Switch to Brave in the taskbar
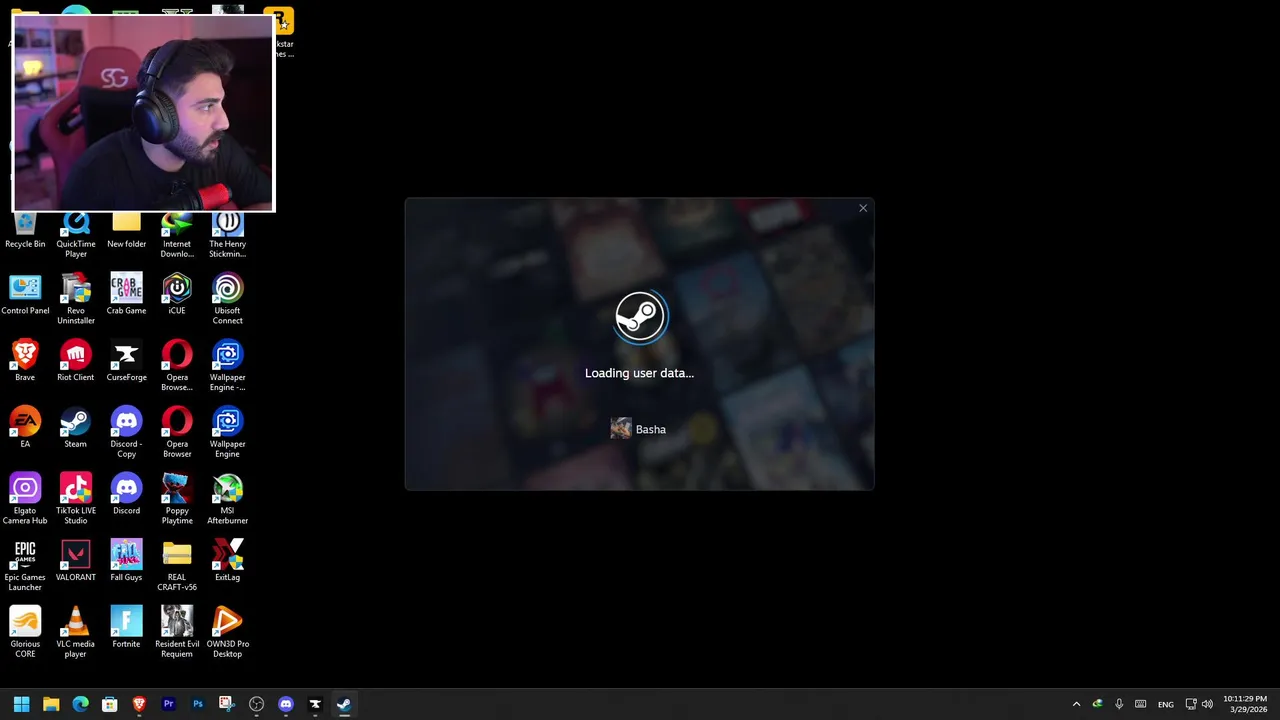The image size is (1280, 720). (139, 704)
